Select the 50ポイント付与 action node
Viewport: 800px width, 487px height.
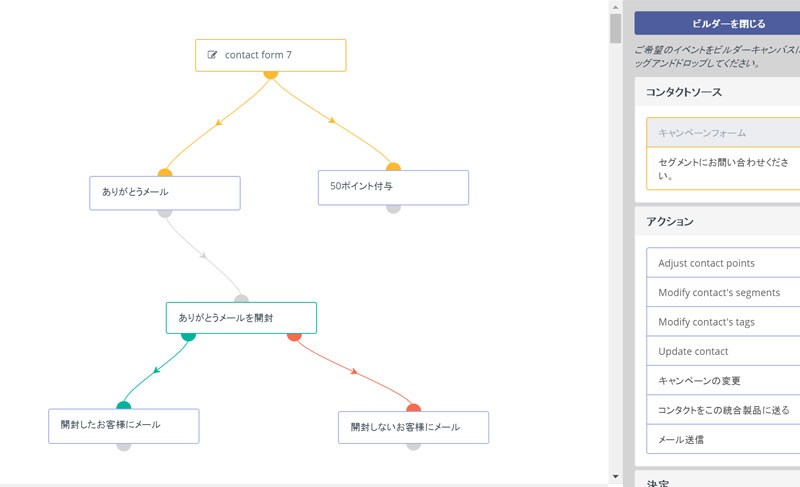(x=393, y=188)
